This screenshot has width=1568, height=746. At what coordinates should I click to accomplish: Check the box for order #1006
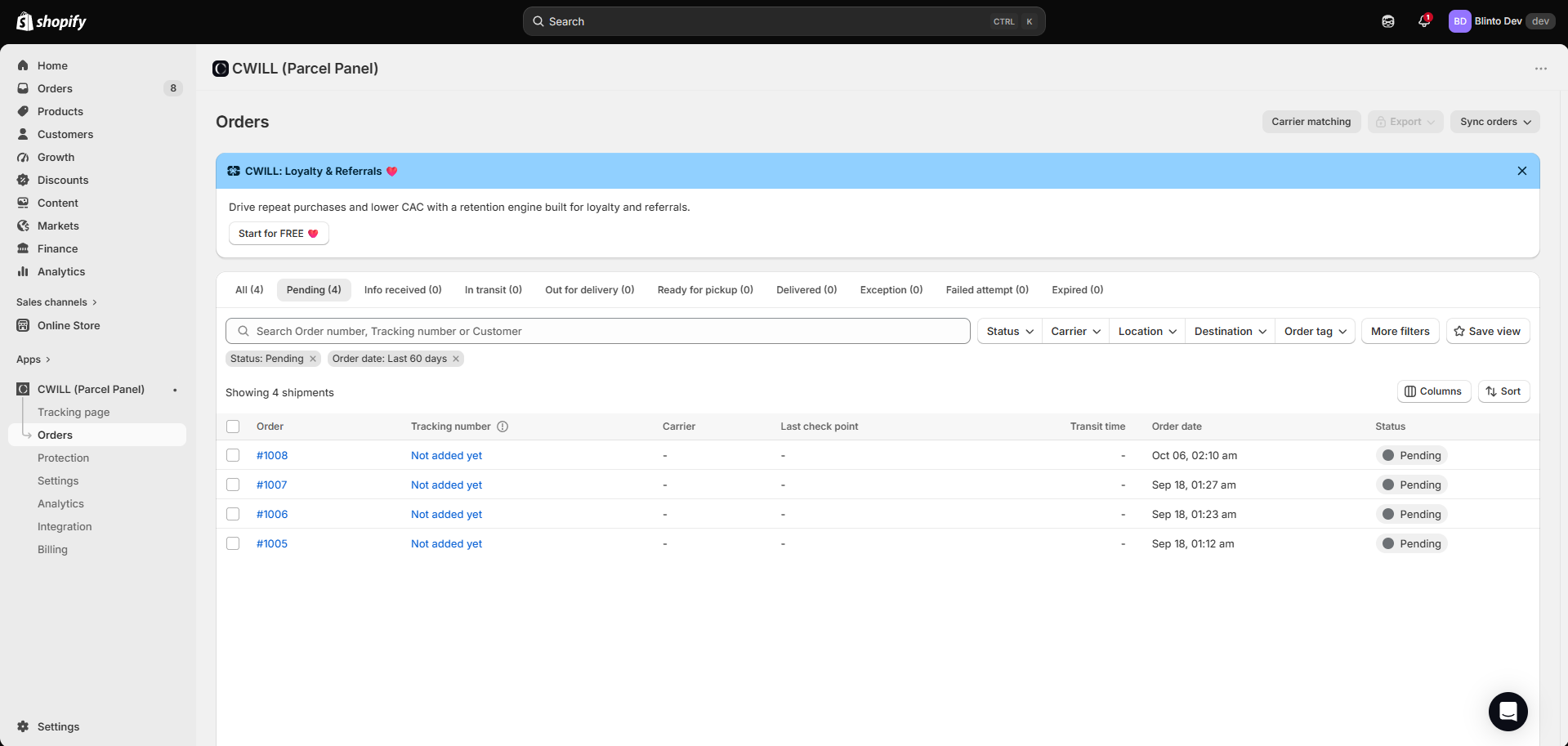[x=233, y=514]
